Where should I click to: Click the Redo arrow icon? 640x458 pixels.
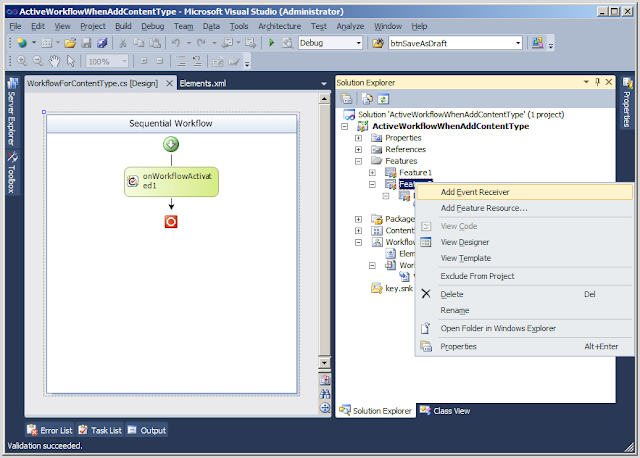[x=201, y=43]
